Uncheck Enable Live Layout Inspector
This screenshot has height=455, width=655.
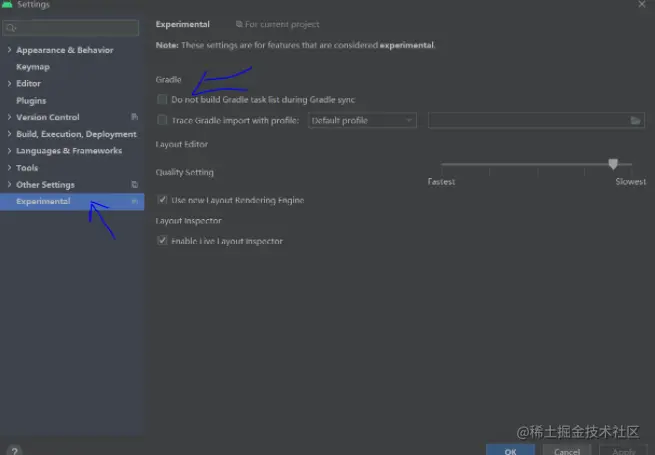162,241
